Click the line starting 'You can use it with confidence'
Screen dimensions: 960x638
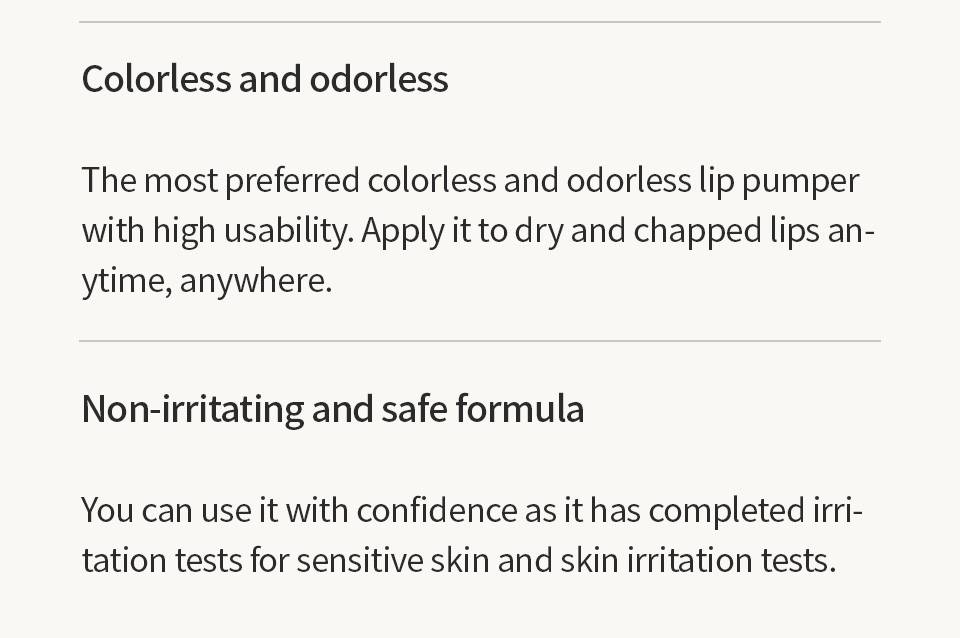[472, 510]
